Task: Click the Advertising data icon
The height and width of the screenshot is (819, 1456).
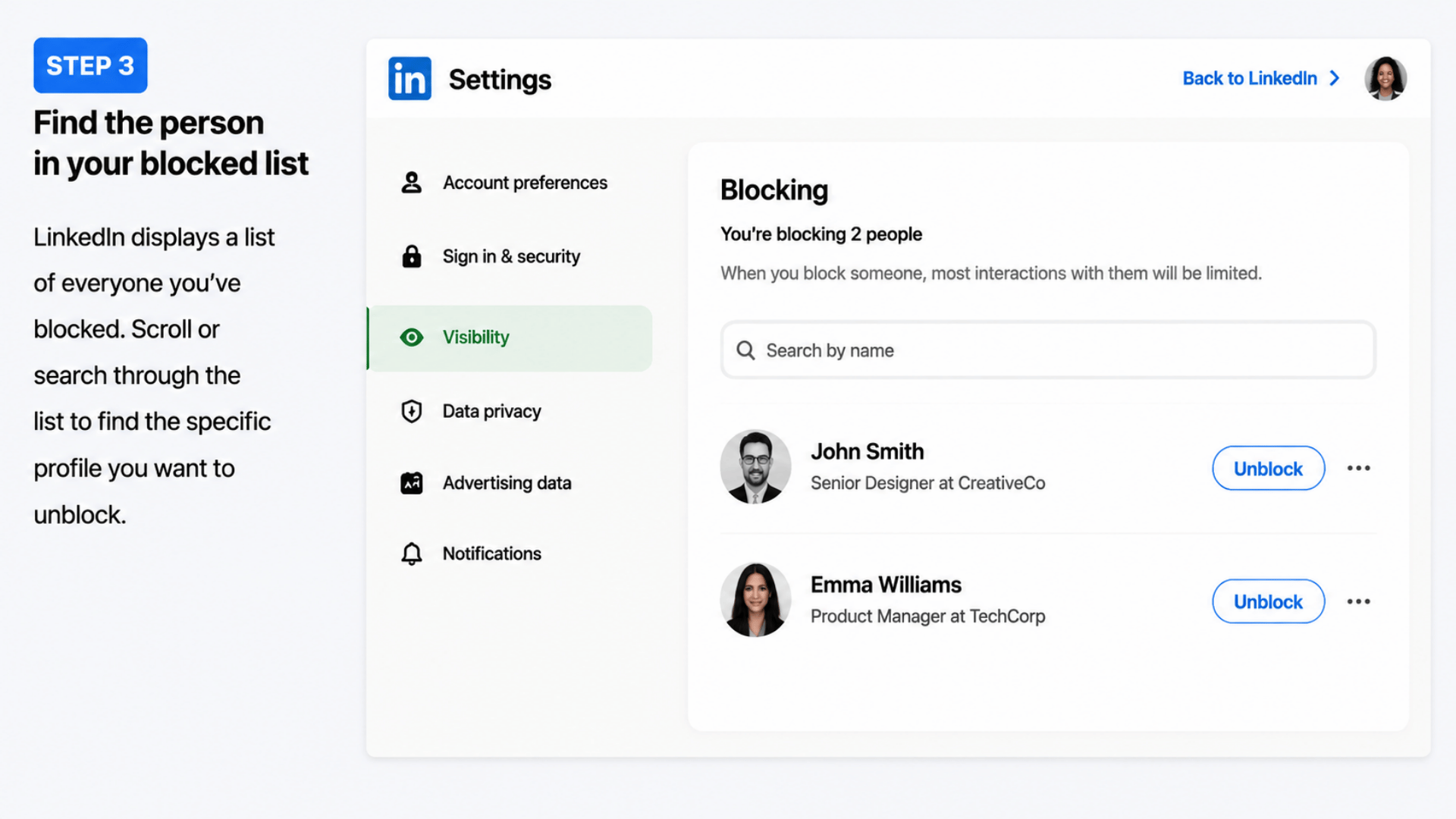Action: [411, 483]
